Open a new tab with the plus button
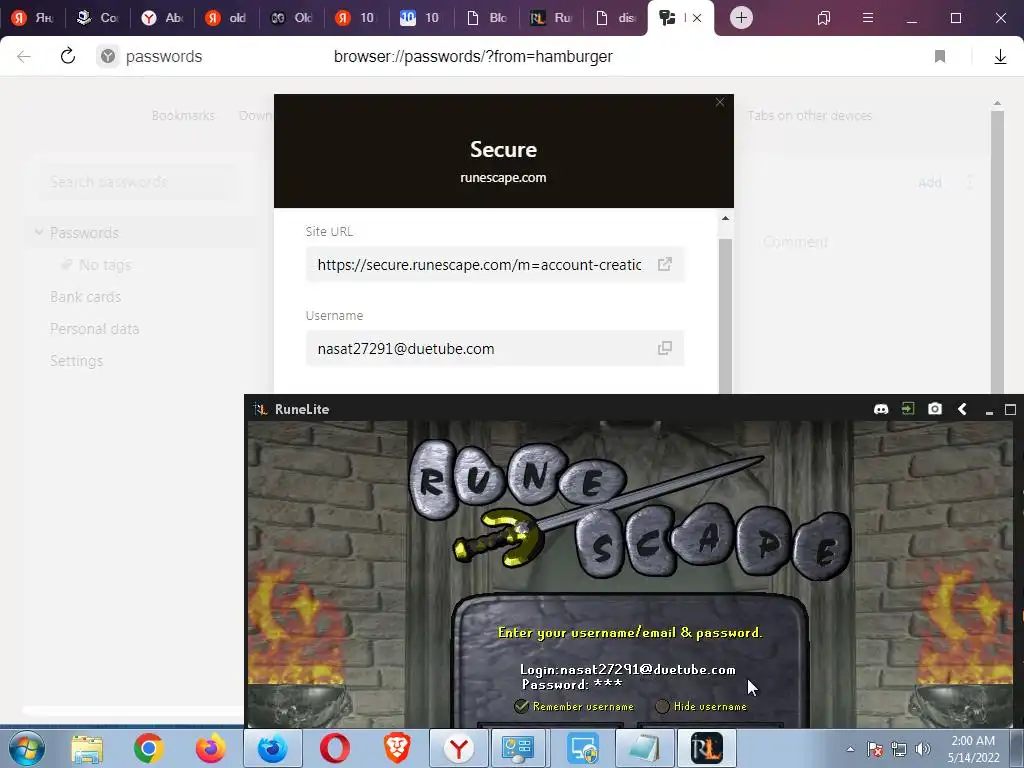Image resolution: width=1024 pixels, height=768 pixels. [x=741, y=18]
